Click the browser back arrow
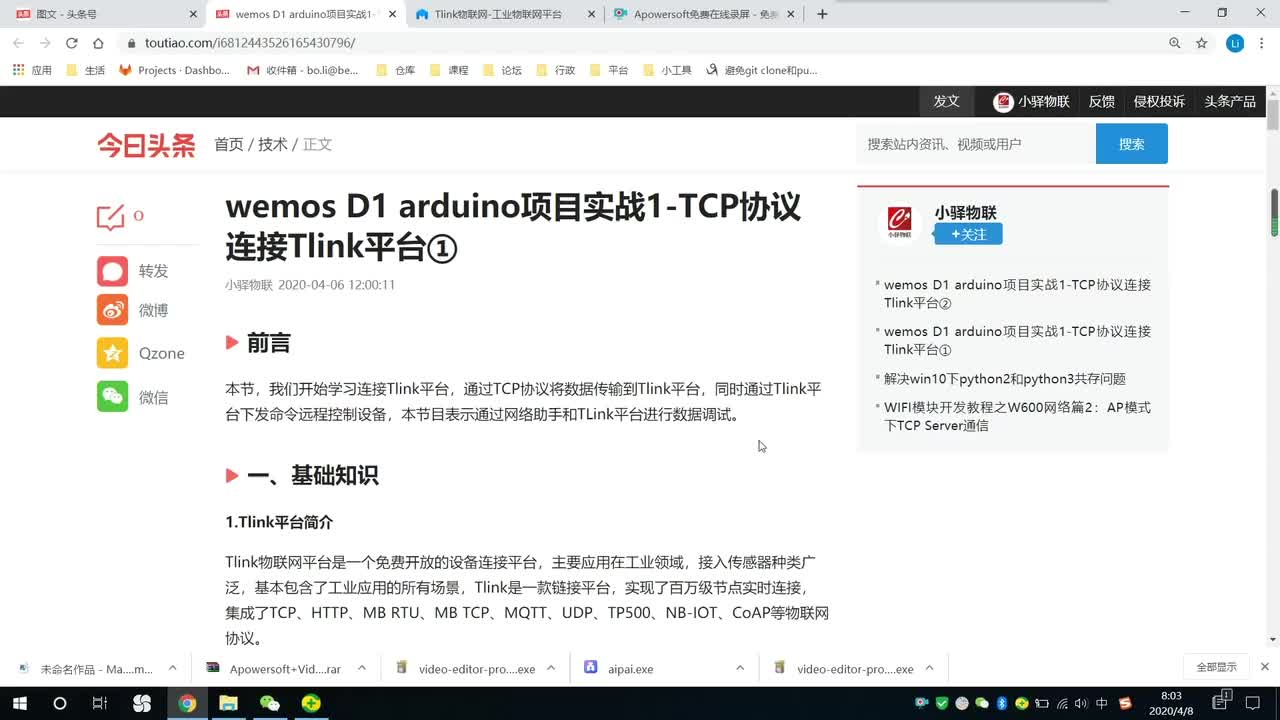Screen dimensions: 1280x720 pyautogui.click(x=18, y=43)
